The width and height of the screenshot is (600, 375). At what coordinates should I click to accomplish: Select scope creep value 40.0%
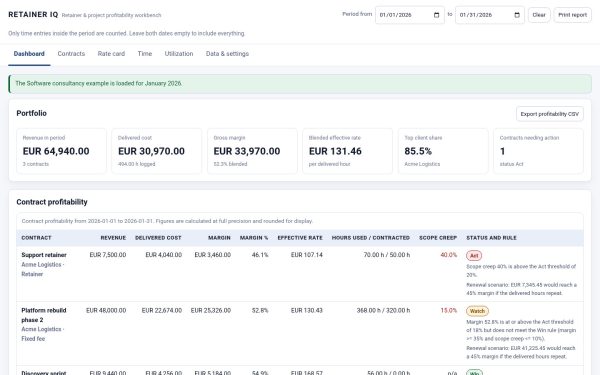tap(448, 255)
